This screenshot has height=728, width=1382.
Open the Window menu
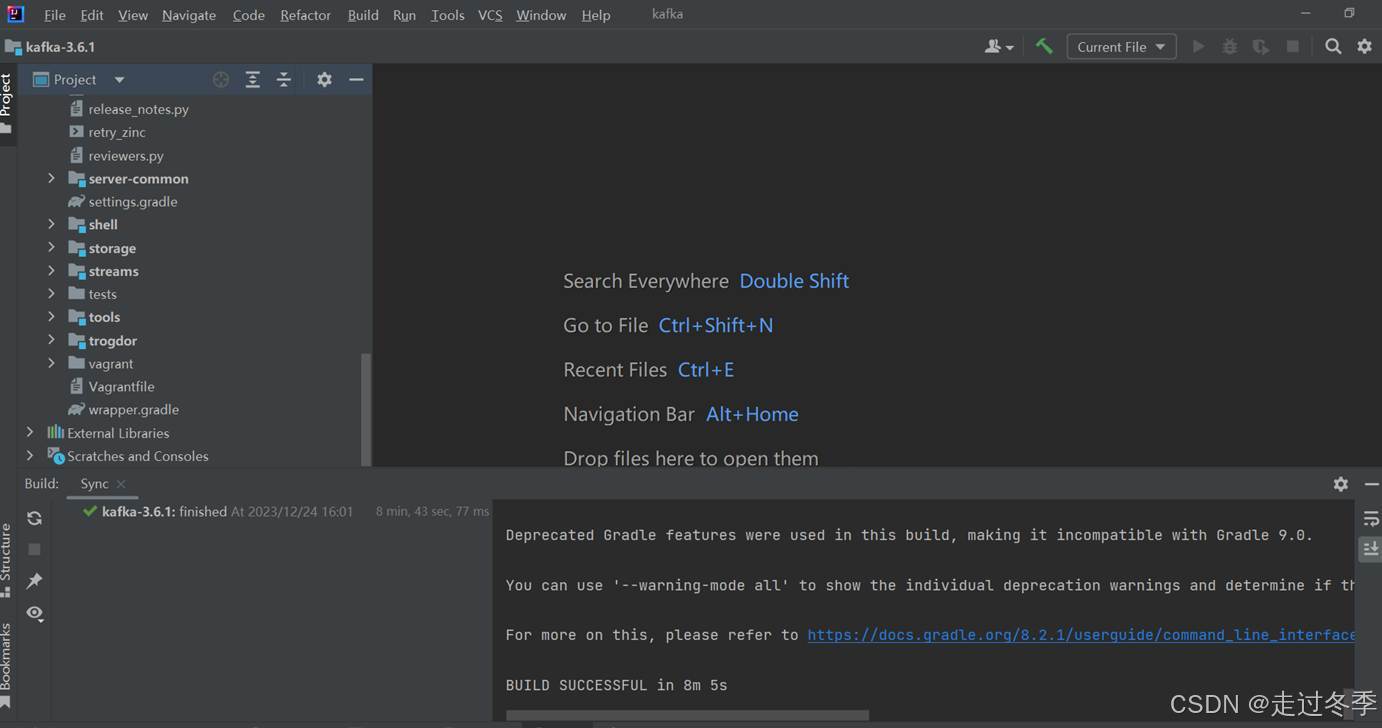[x=541, y=15]
